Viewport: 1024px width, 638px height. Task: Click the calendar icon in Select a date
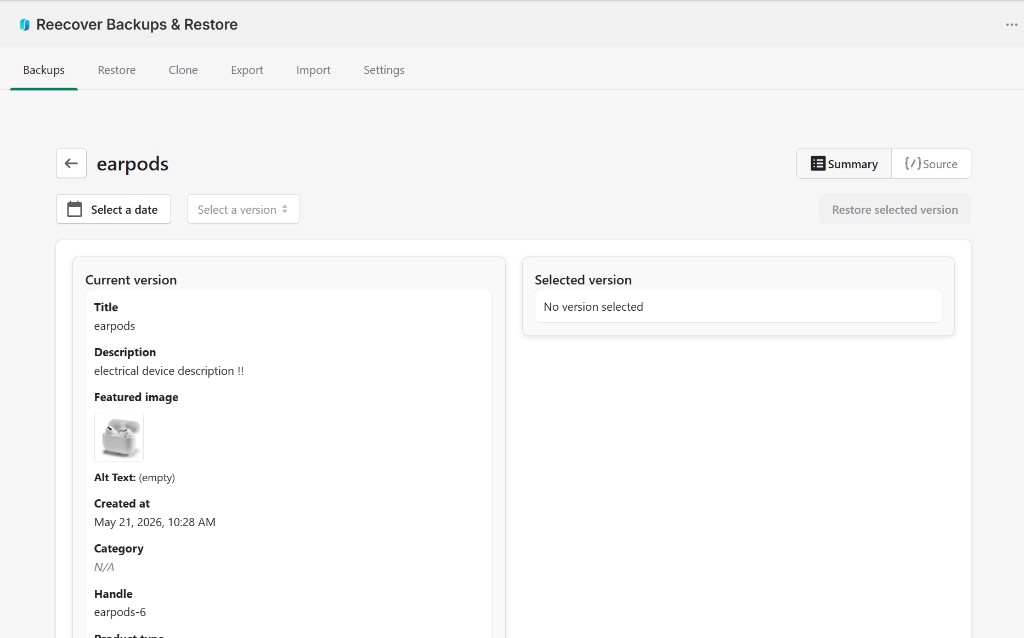pyautogui.click(x=74, y=209)
